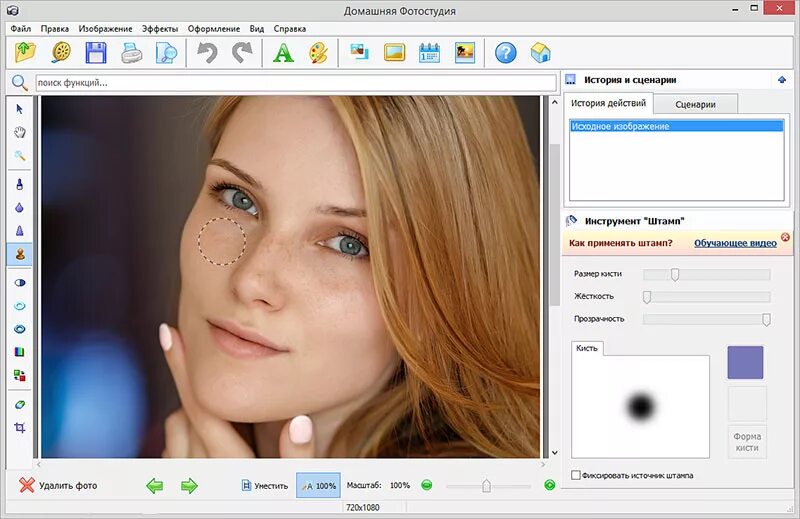Open the Правка menu

tap(55, 29)
